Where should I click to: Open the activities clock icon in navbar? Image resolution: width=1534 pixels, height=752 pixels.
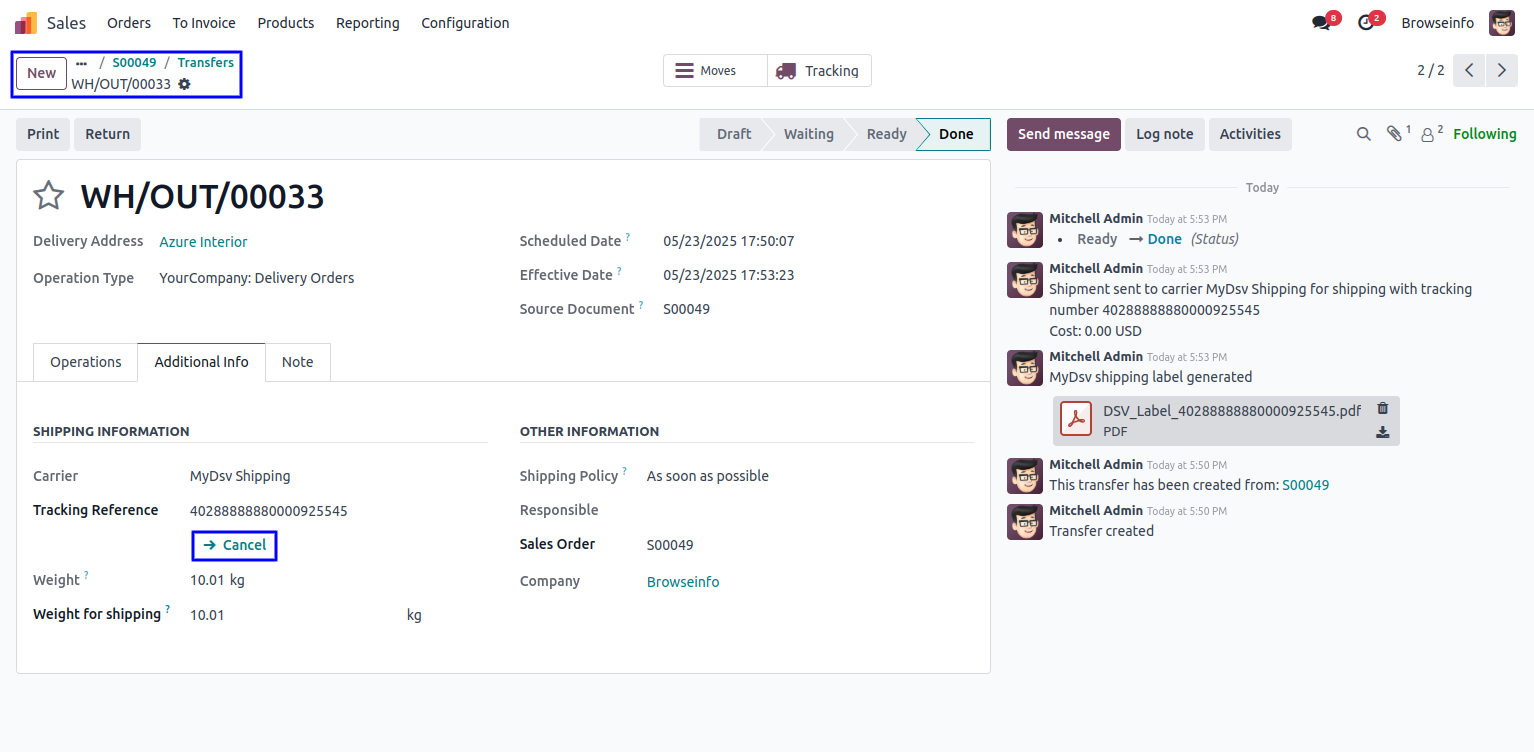1366,23
